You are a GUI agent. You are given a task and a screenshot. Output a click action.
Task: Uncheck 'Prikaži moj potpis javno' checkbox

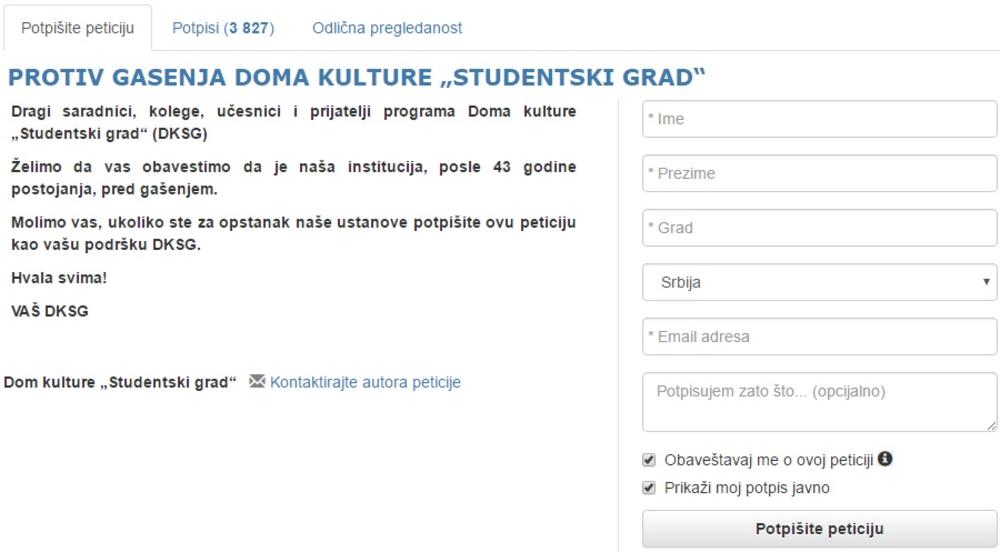coord(650,489)
